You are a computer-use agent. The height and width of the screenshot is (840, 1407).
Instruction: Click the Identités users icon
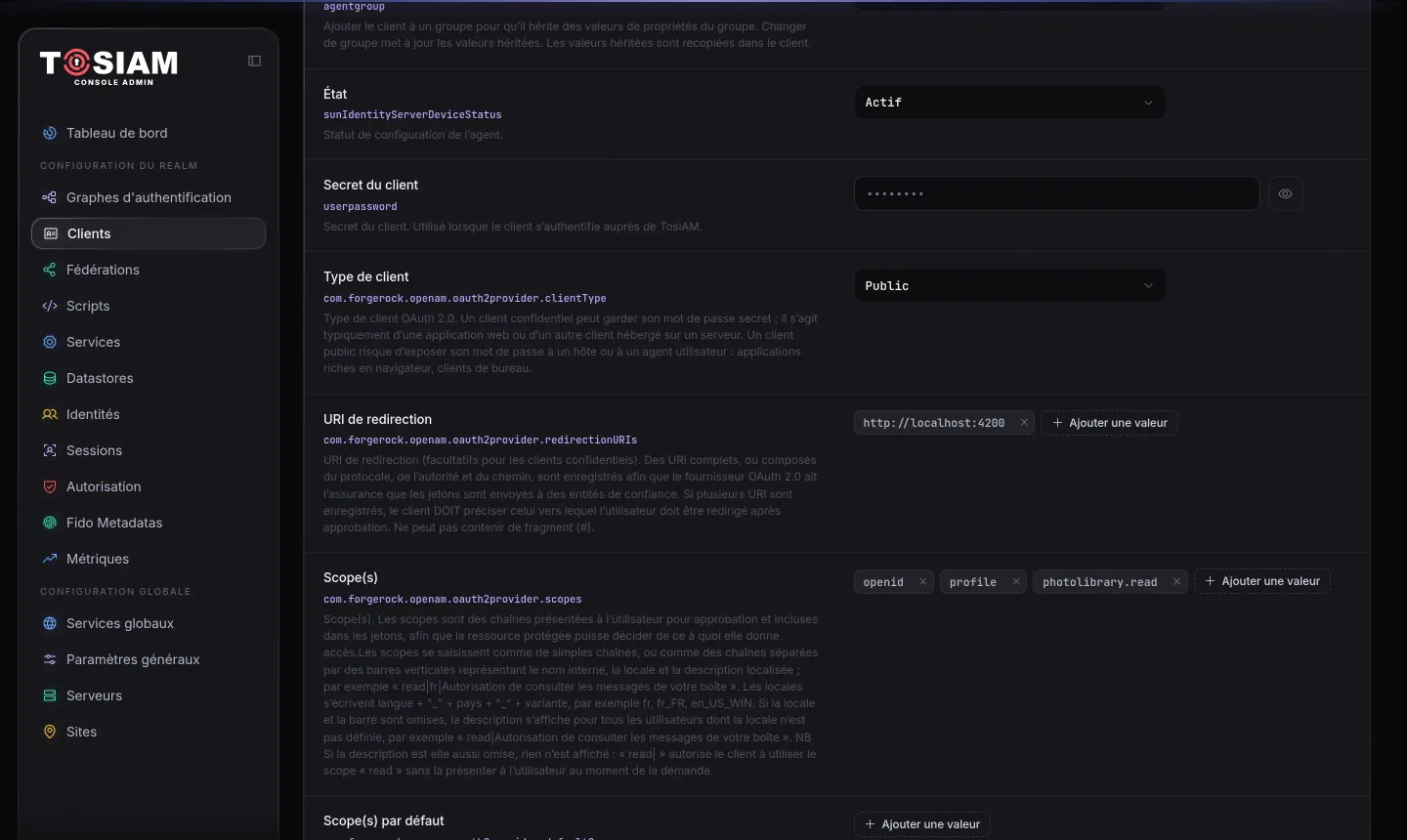click(x=50, y=414)
